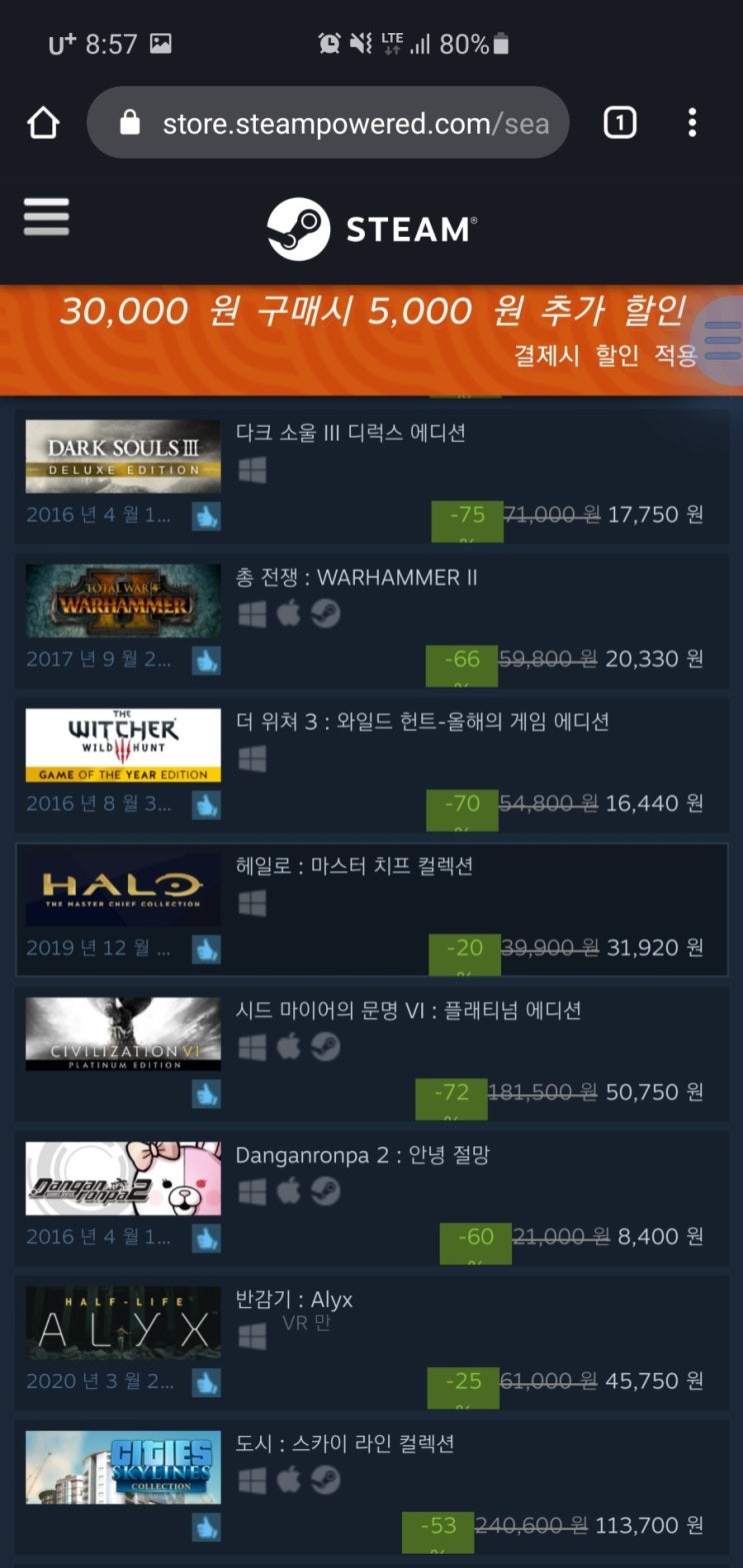Click the store.steampowered.com address field
743x1568 pixels.
click(328, 123)
